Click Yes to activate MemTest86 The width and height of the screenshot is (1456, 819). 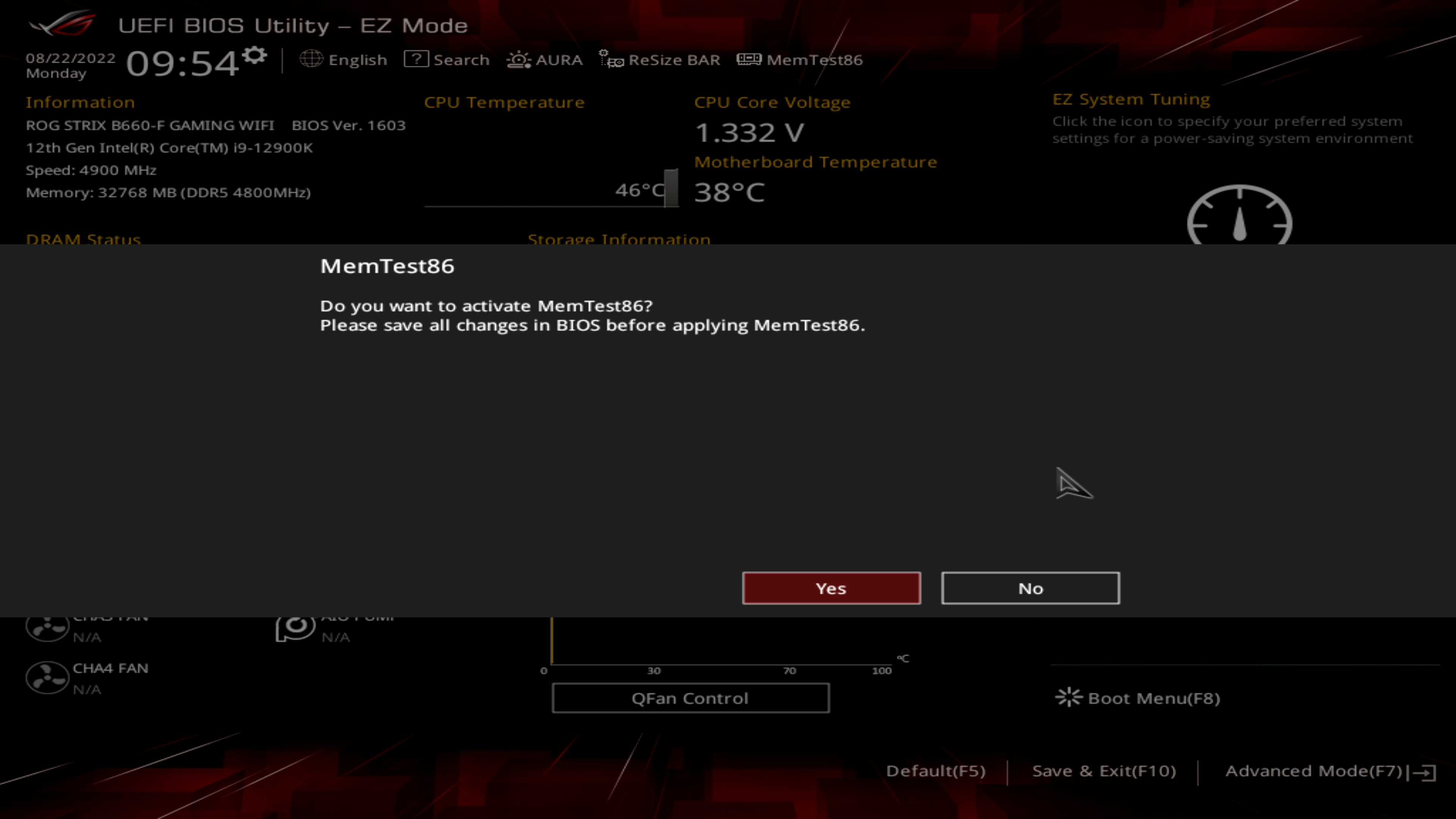click(831, 588)
